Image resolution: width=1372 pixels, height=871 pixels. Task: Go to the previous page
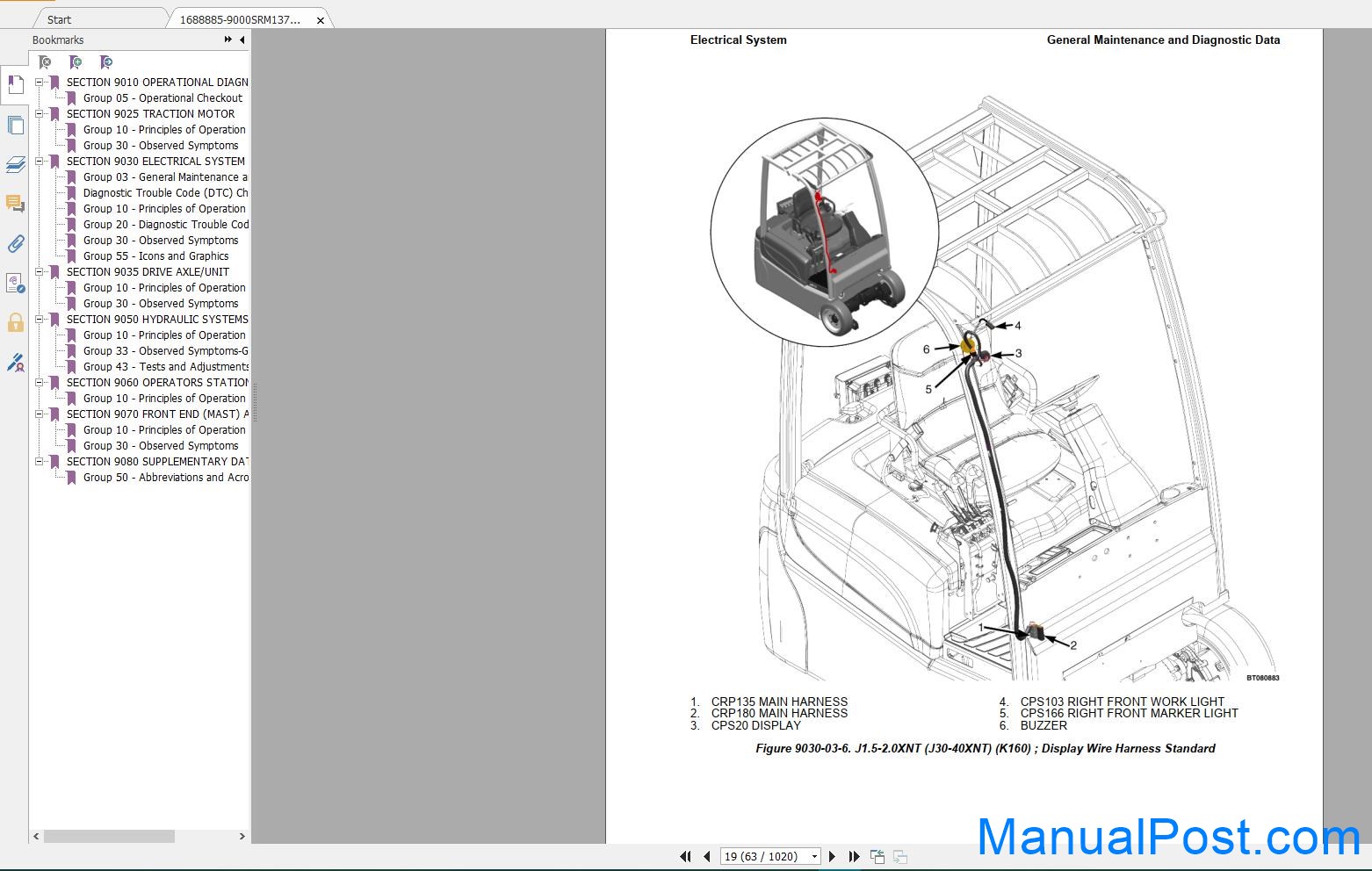(706, 856)
